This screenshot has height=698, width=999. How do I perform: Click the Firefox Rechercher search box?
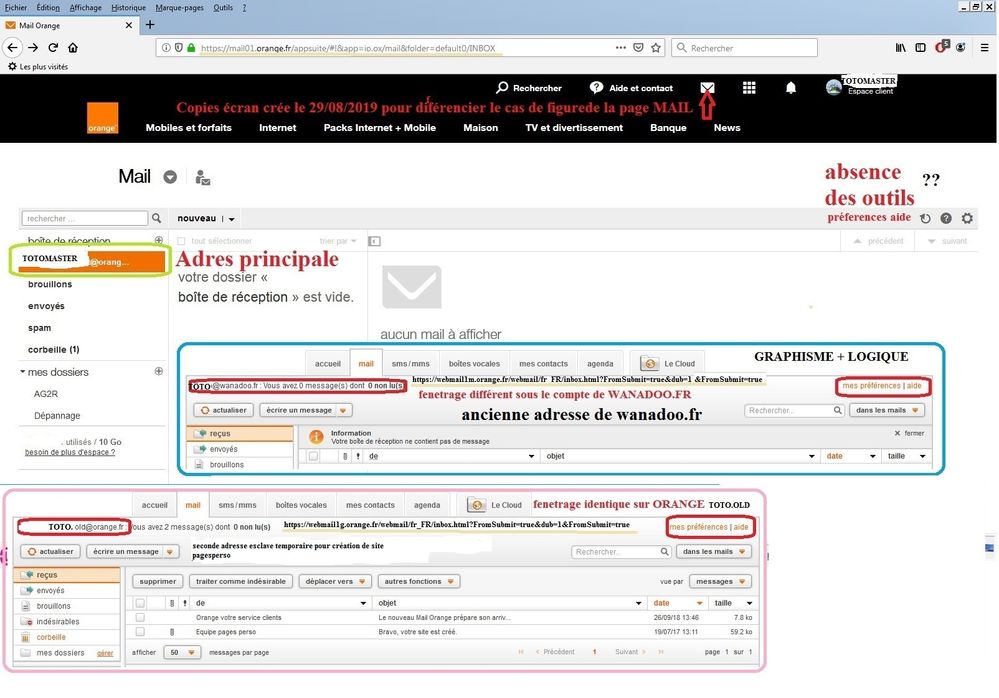tap(744, 48)
